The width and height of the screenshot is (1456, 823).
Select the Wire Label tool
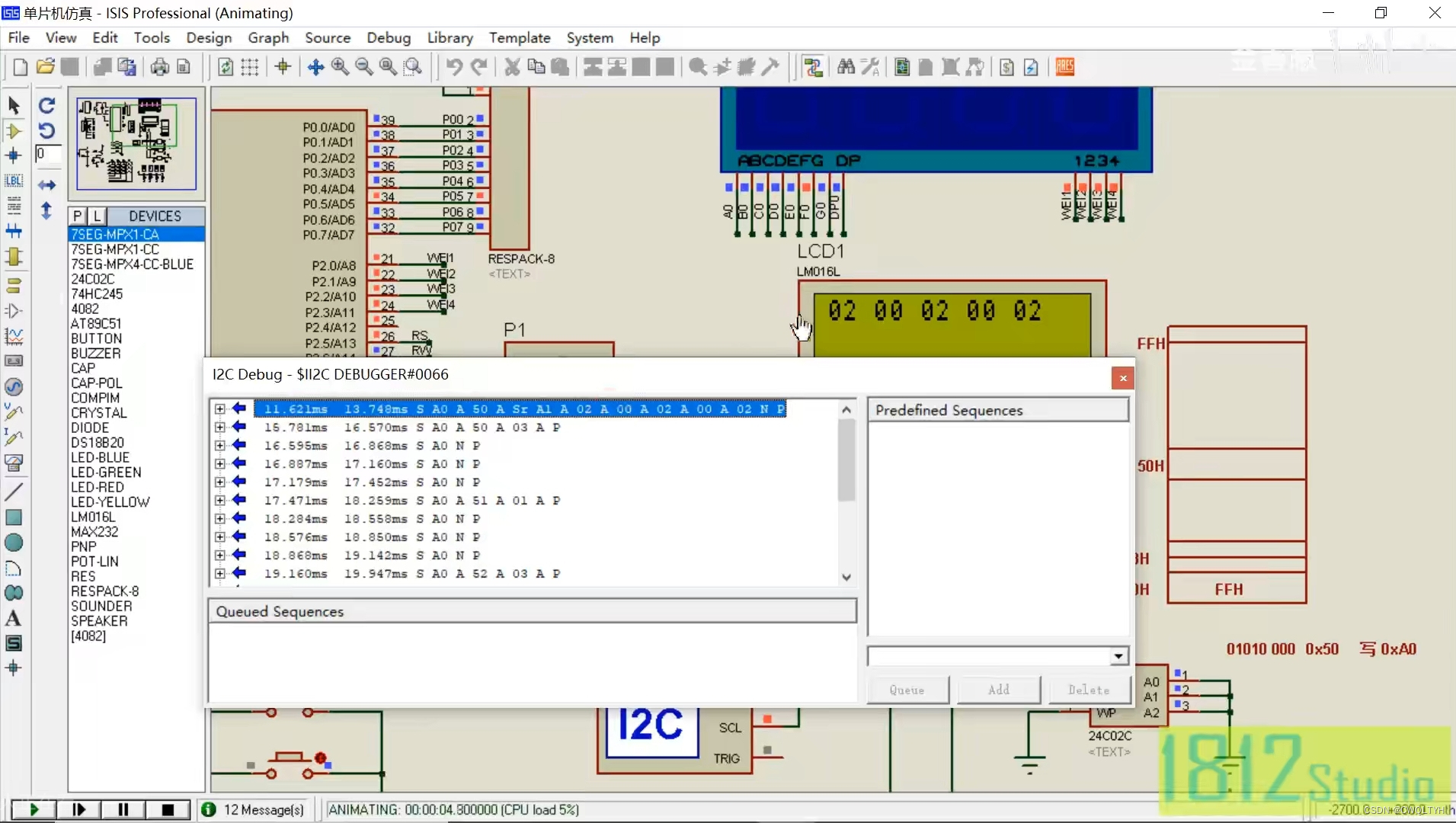point(14,181)
